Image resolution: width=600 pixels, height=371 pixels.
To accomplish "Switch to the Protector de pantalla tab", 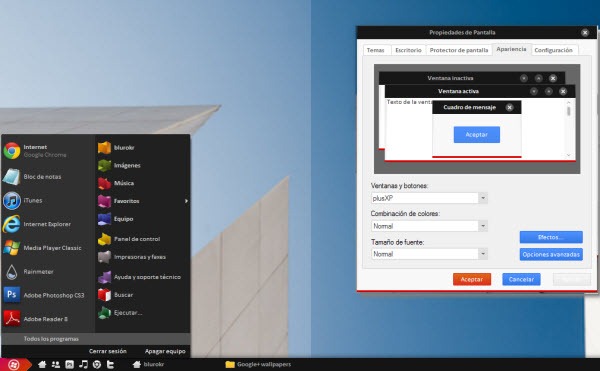I will tap(459, 50).
